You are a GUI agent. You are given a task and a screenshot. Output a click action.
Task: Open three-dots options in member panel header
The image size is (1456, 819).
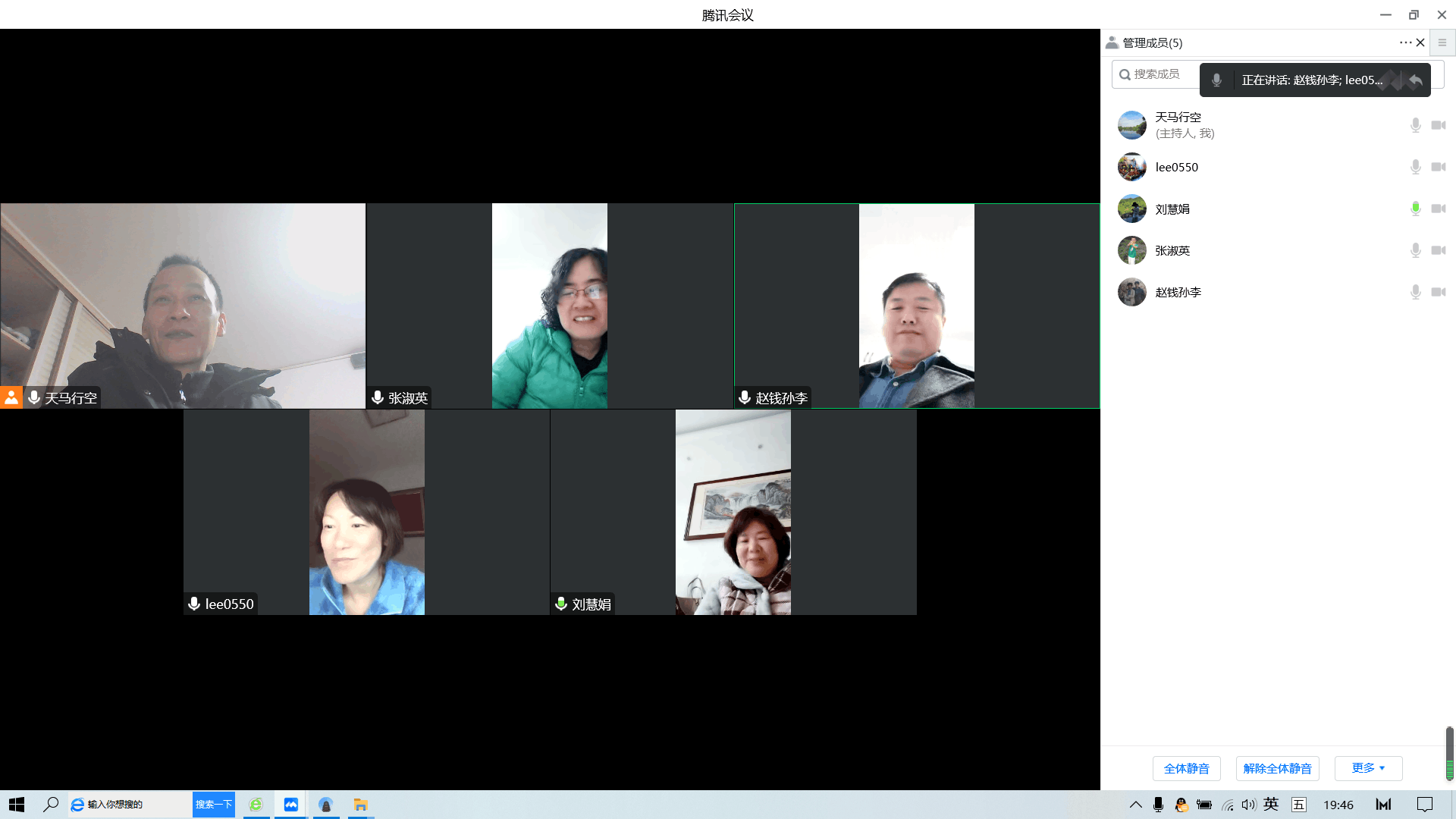pos(1405,42)
